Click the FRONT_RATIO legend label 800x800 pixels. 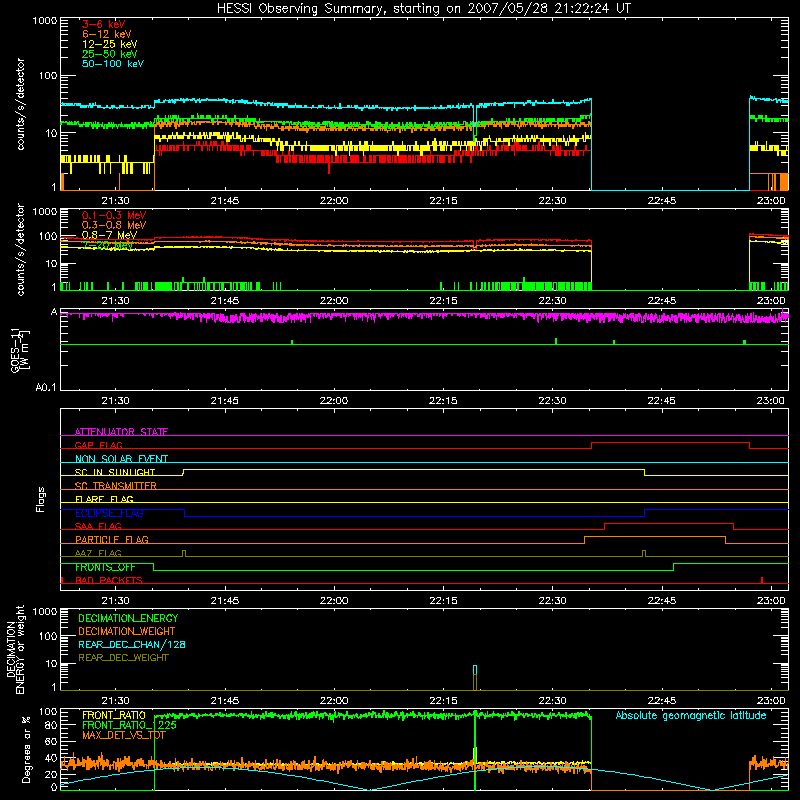(114, 715)
